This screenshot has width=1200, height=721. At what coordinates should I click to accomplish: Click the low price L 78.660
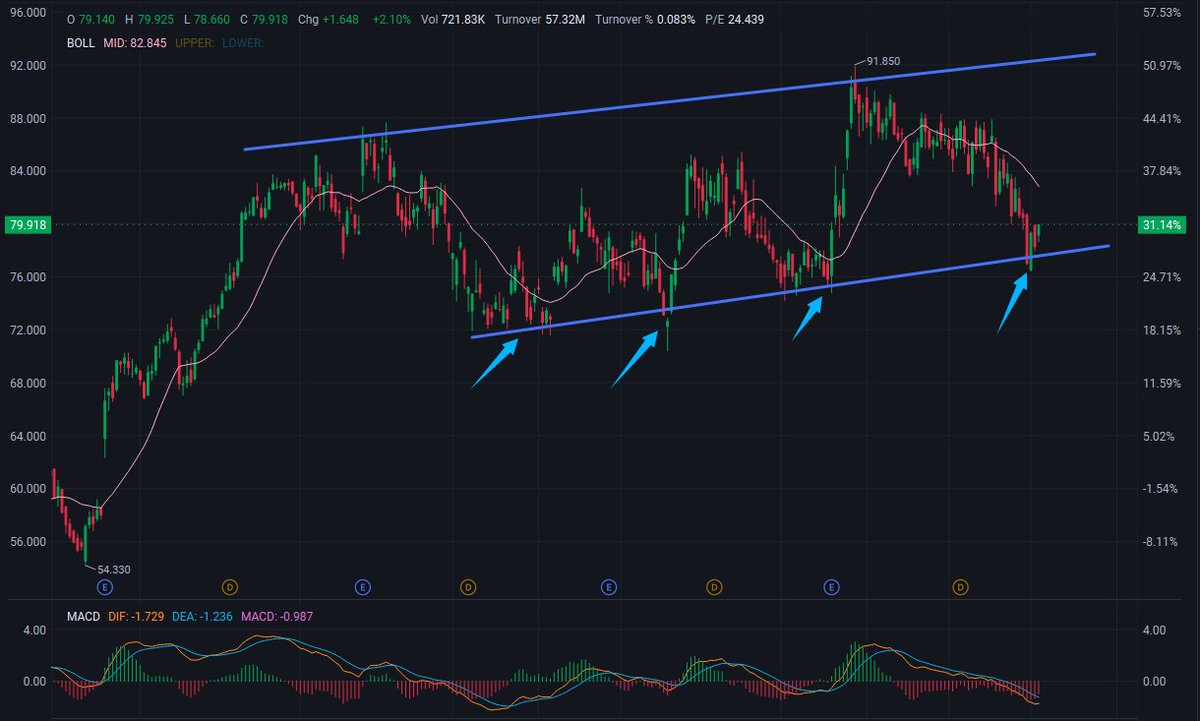pyautogui.click(x=207, y=19)
